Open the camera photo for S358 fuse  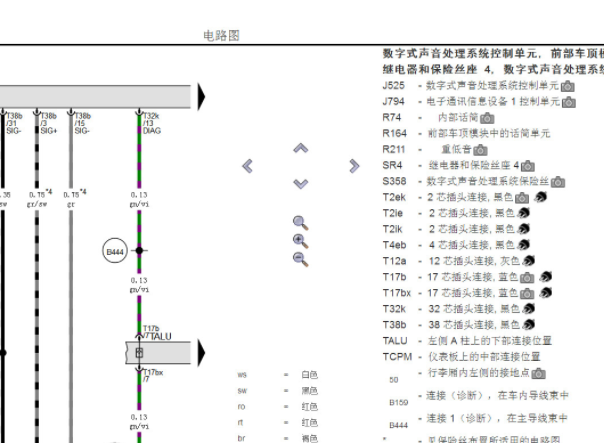pyautogui.click(x=558, y=182)
